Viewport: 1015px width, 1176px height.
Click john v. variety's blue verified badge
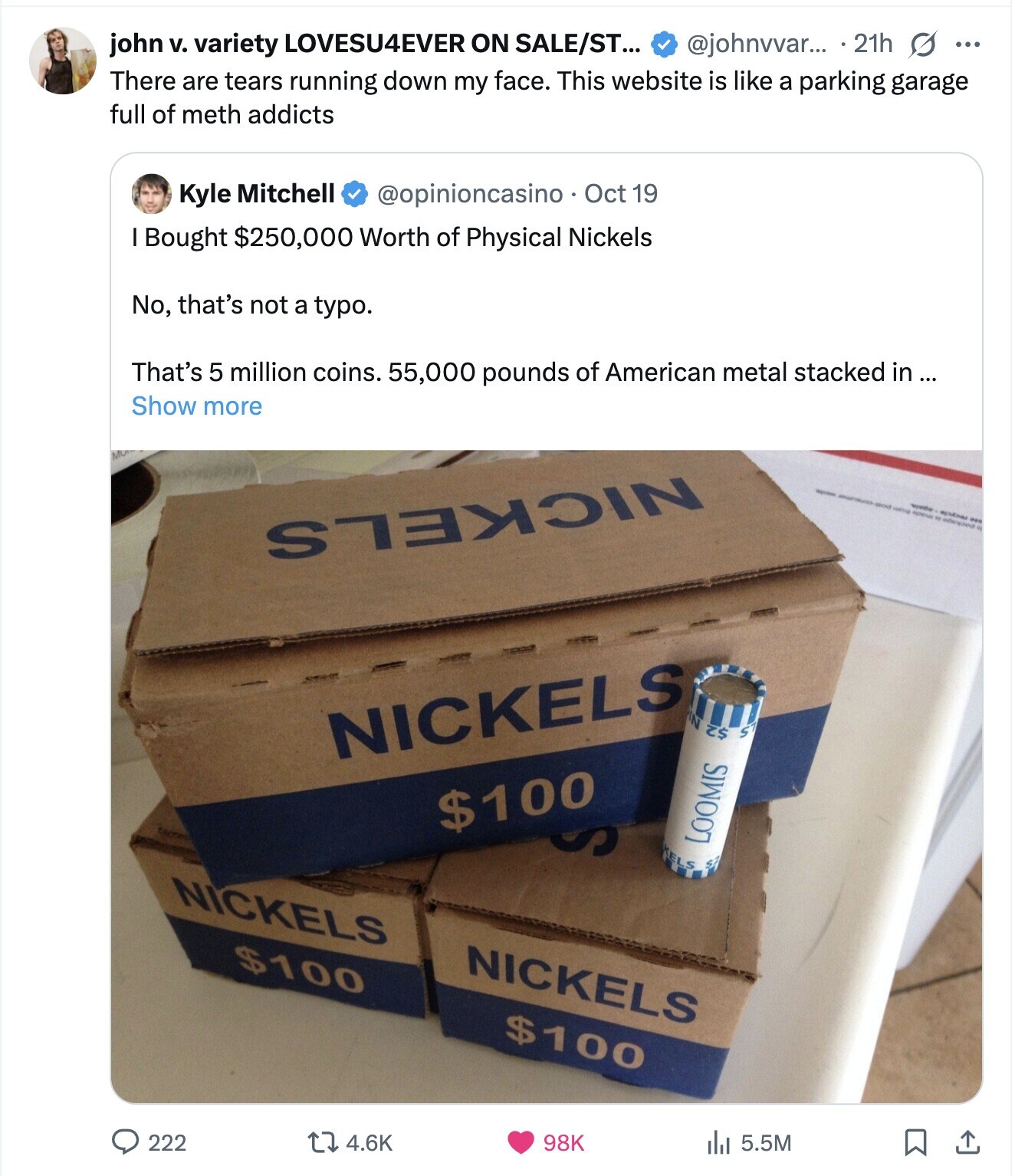click(x=664, y=44)
